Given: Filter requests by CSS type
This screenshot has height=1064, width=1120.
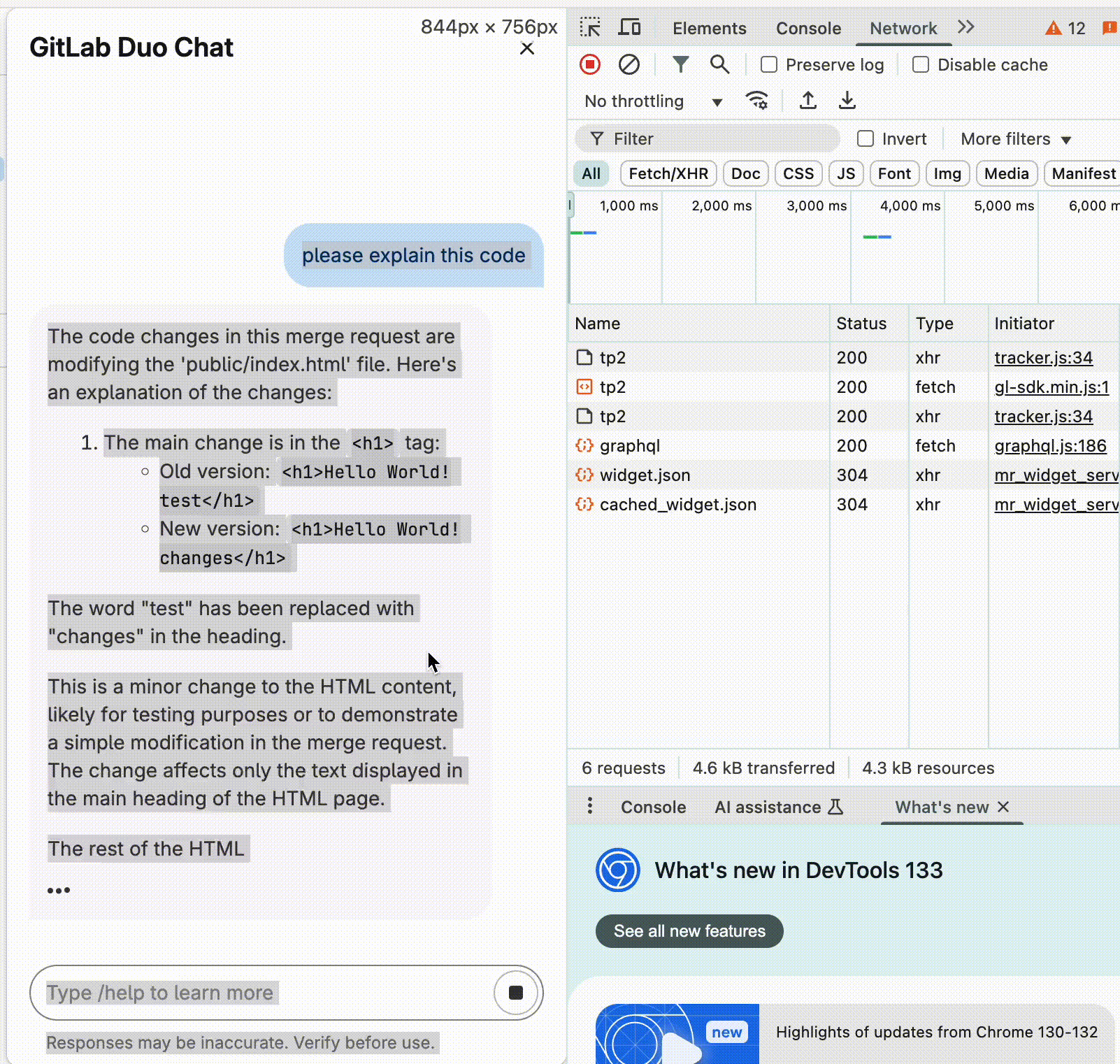Looking at the screenshot, I should point(798,173).
